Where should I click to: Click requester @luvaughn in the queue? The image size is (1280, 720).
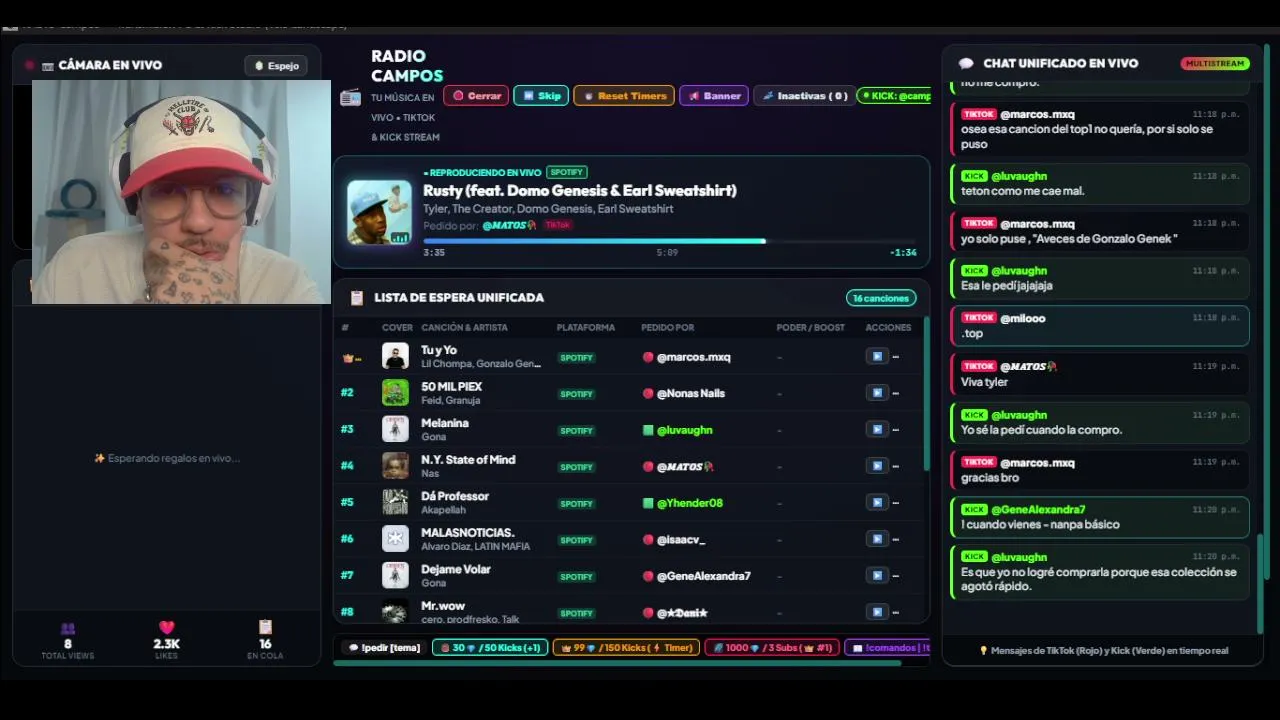click(685, 430)
